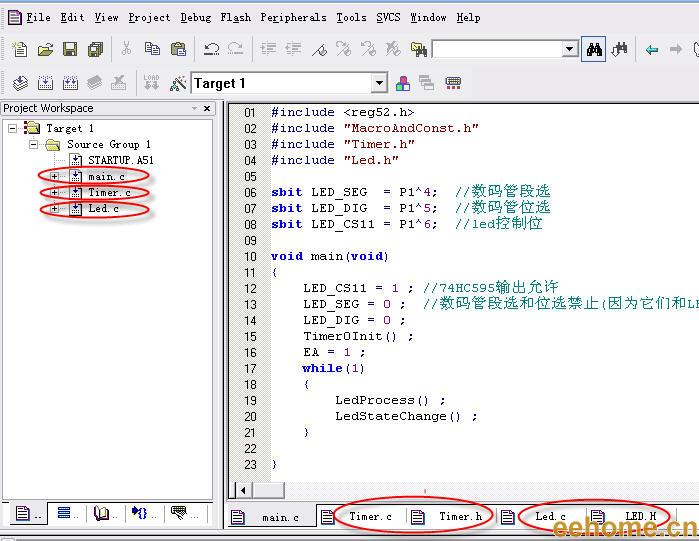Image resolution: width=699 pixels, height=541 pixels.
Task: Open the Project Workspace panel options arrow
Action: point(194,108)
